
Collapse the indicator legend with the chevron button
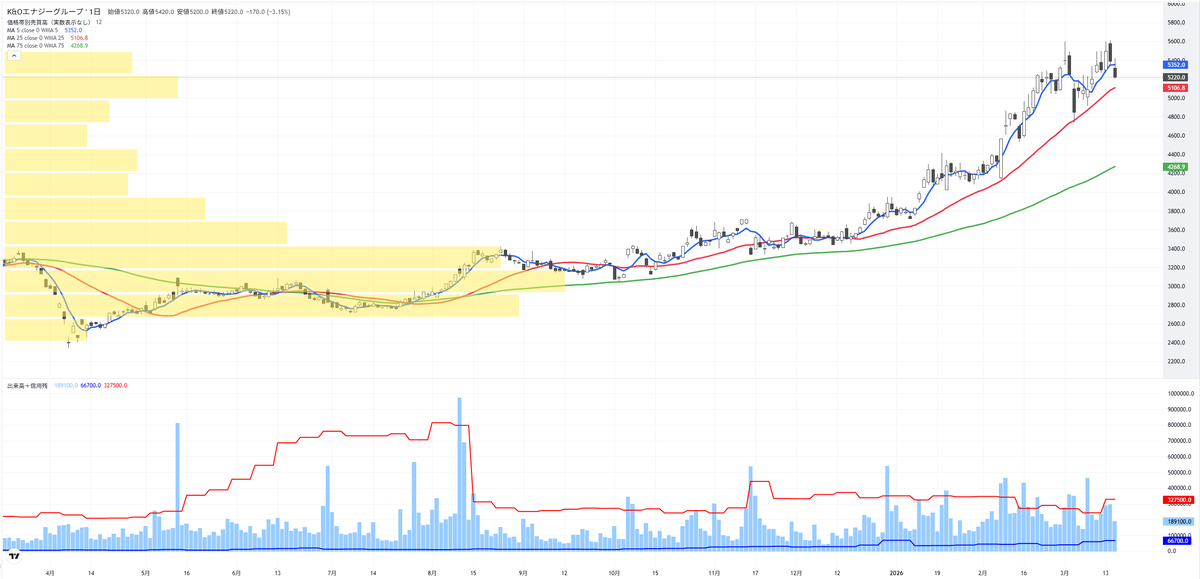pyautogui.click(x=14, y=56)
